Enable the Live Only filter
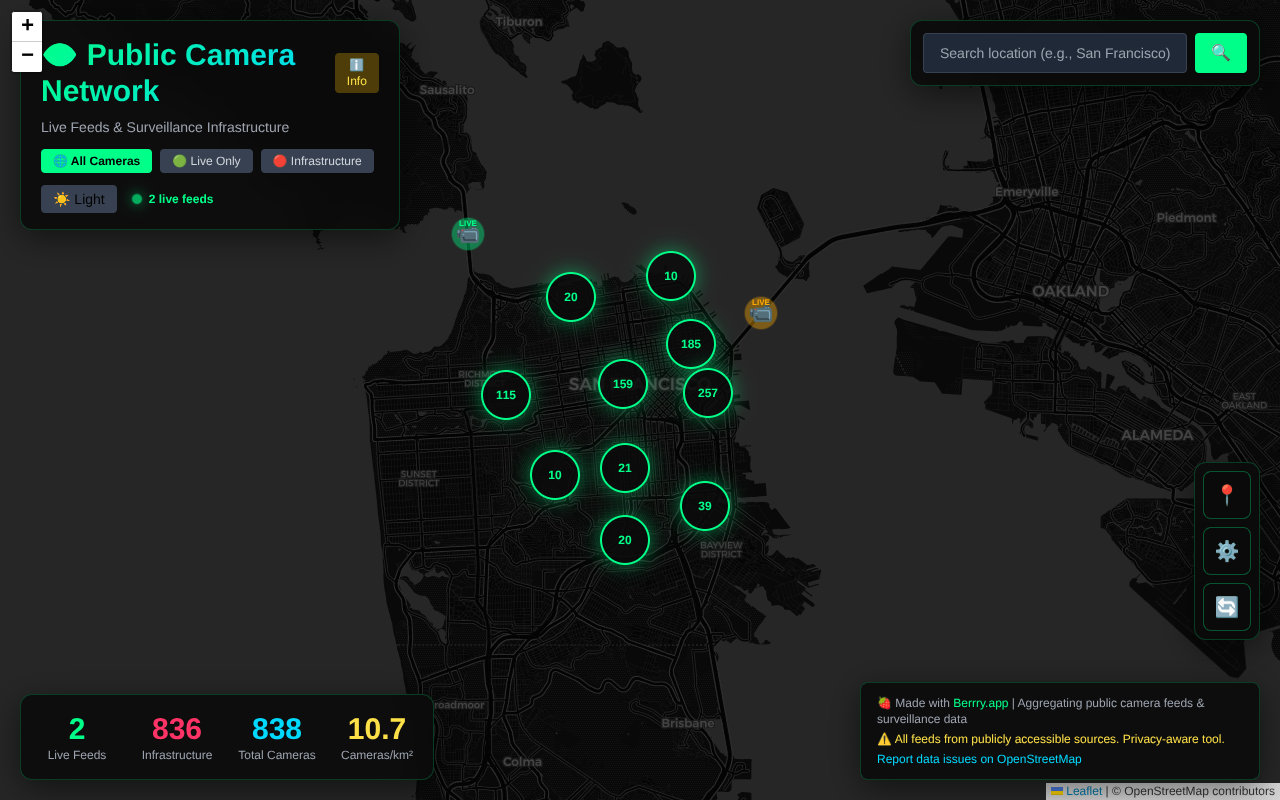Image resolution: width=1280 pixels, height=800 pixels. pos(206,161)
